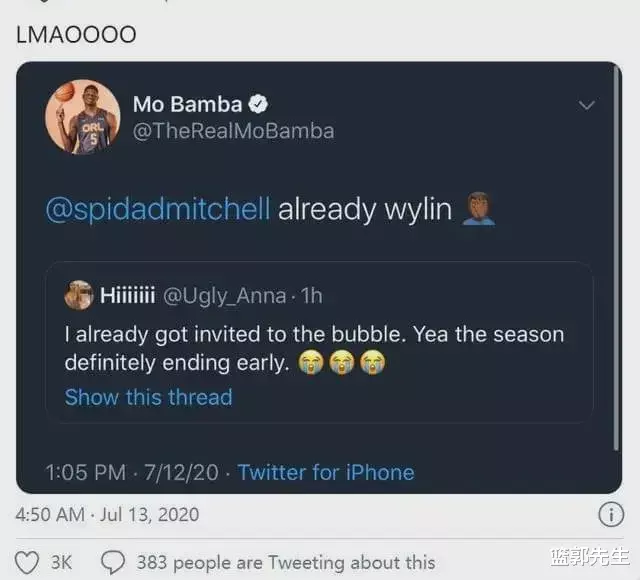Open Hiiiiiii's small avatar
This screenshot has height=580, width=640.
[x=78, y=295]
